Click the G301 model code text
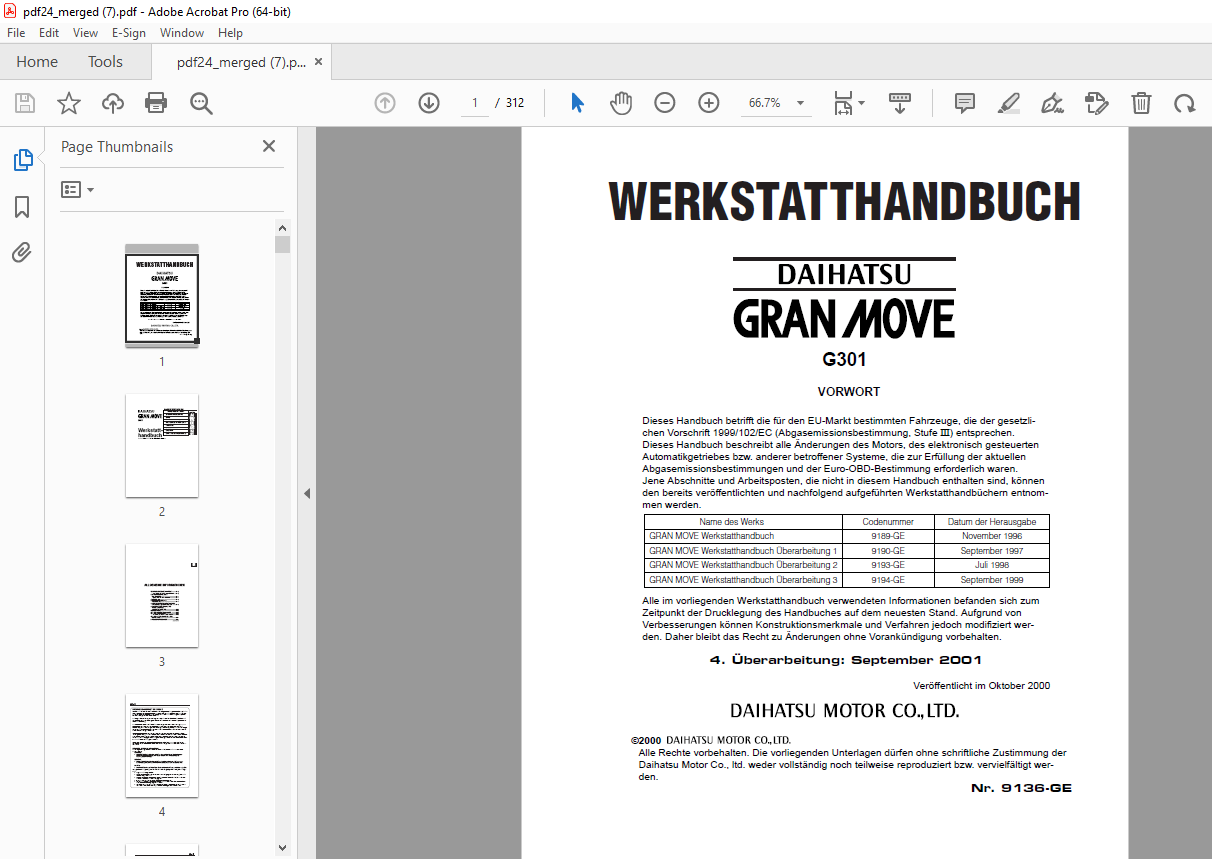 click(x=845, y=360)
